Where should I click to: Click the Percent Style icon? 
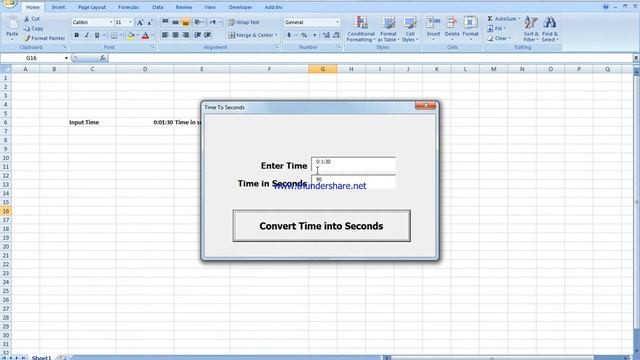click(x=304, y=36)
